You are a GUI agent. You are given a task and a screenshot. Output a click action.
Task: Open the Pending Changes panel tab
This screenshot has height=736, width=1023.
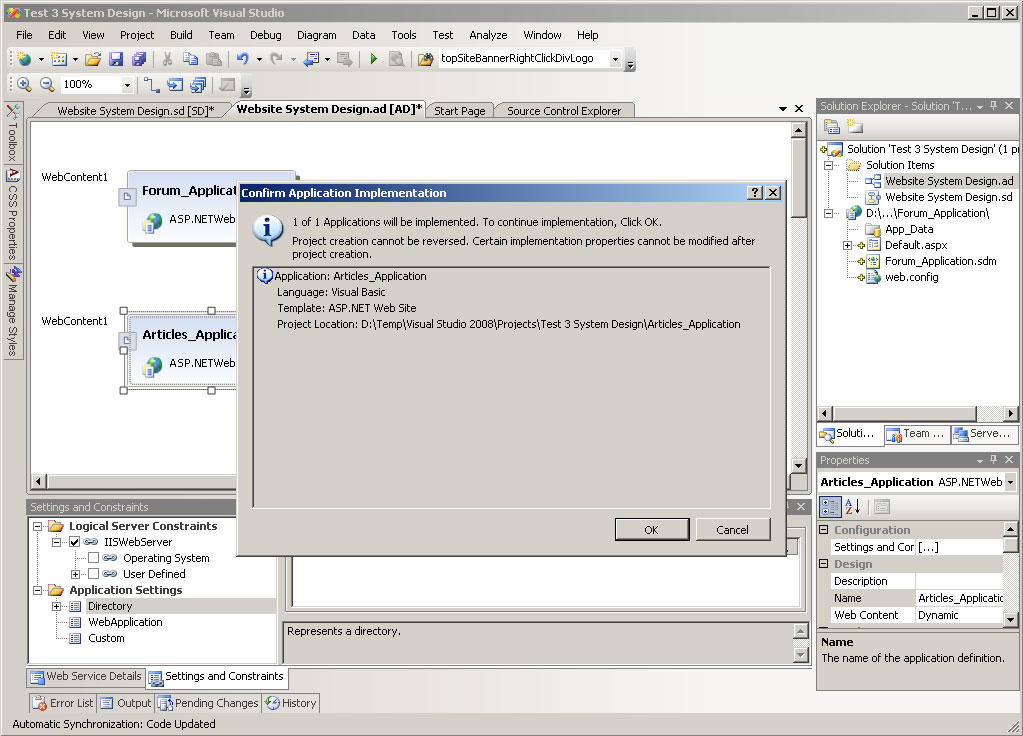tap(209, 703)
